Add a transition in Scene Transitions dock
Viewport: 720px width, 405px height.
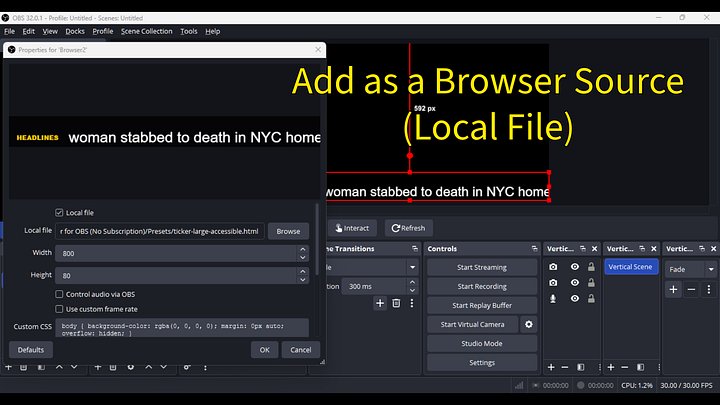coord(380,303)
